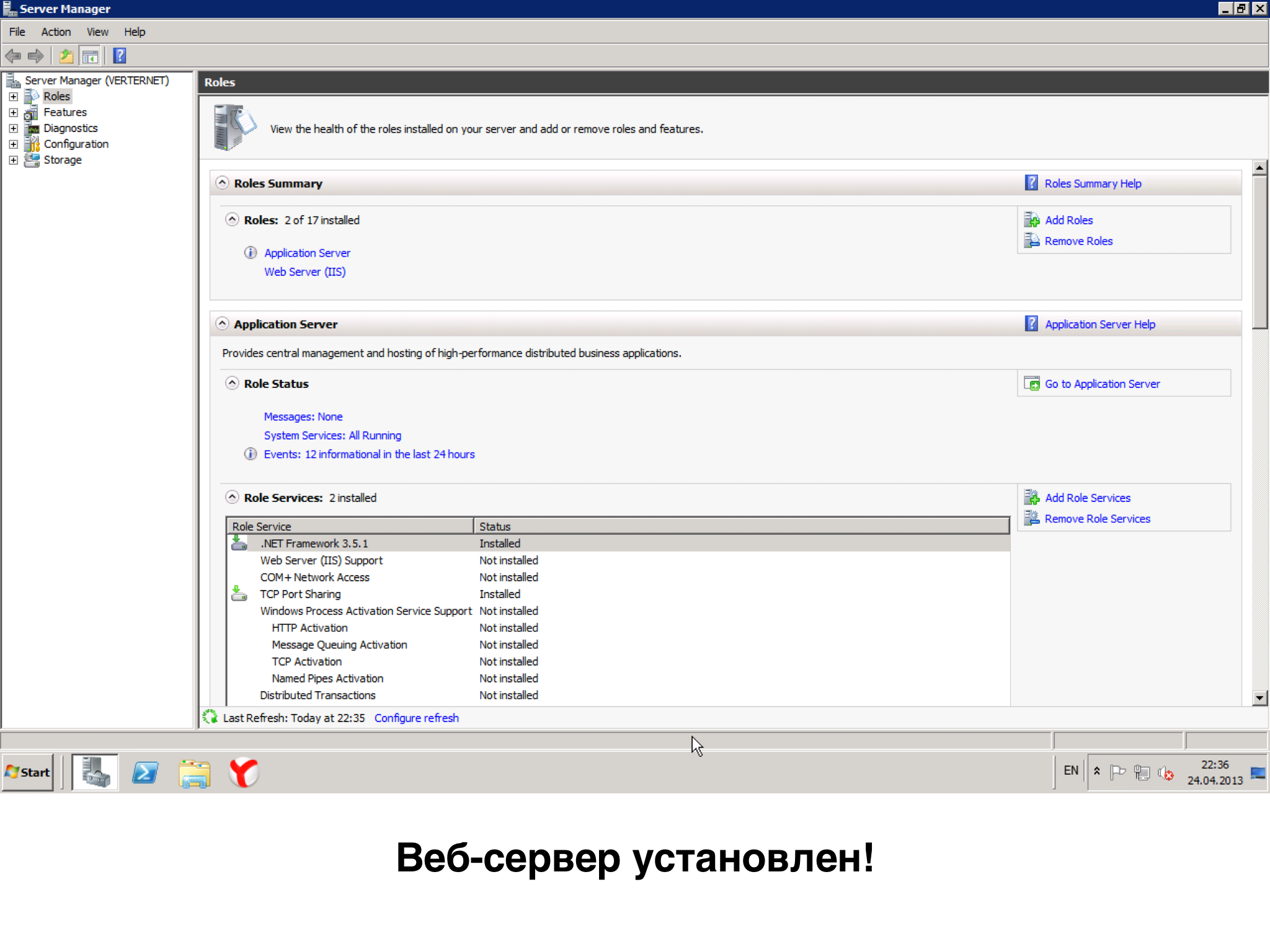Click the EN language indicator
The image size is (1270, 952).
1071,770
